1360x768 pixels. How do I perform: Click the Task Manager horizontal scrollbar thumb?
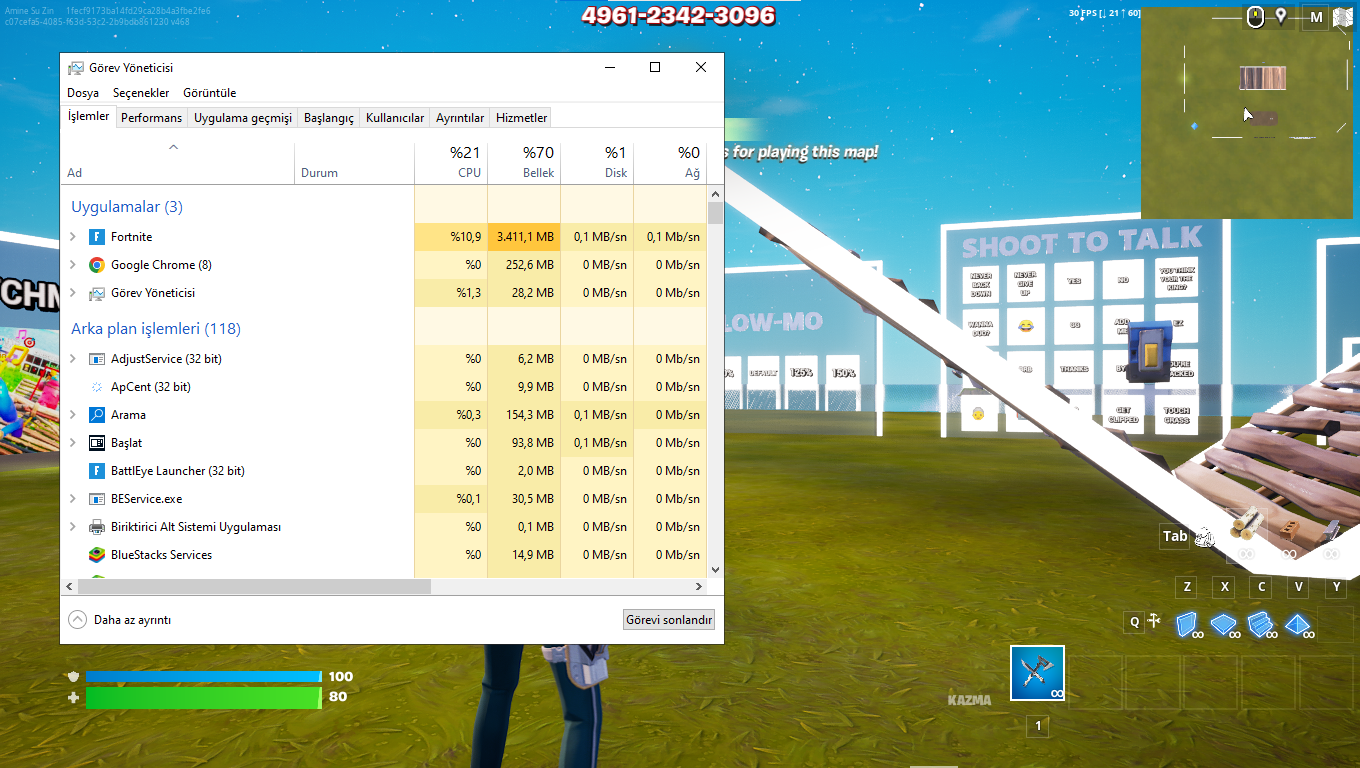click(x=254, y=586)
